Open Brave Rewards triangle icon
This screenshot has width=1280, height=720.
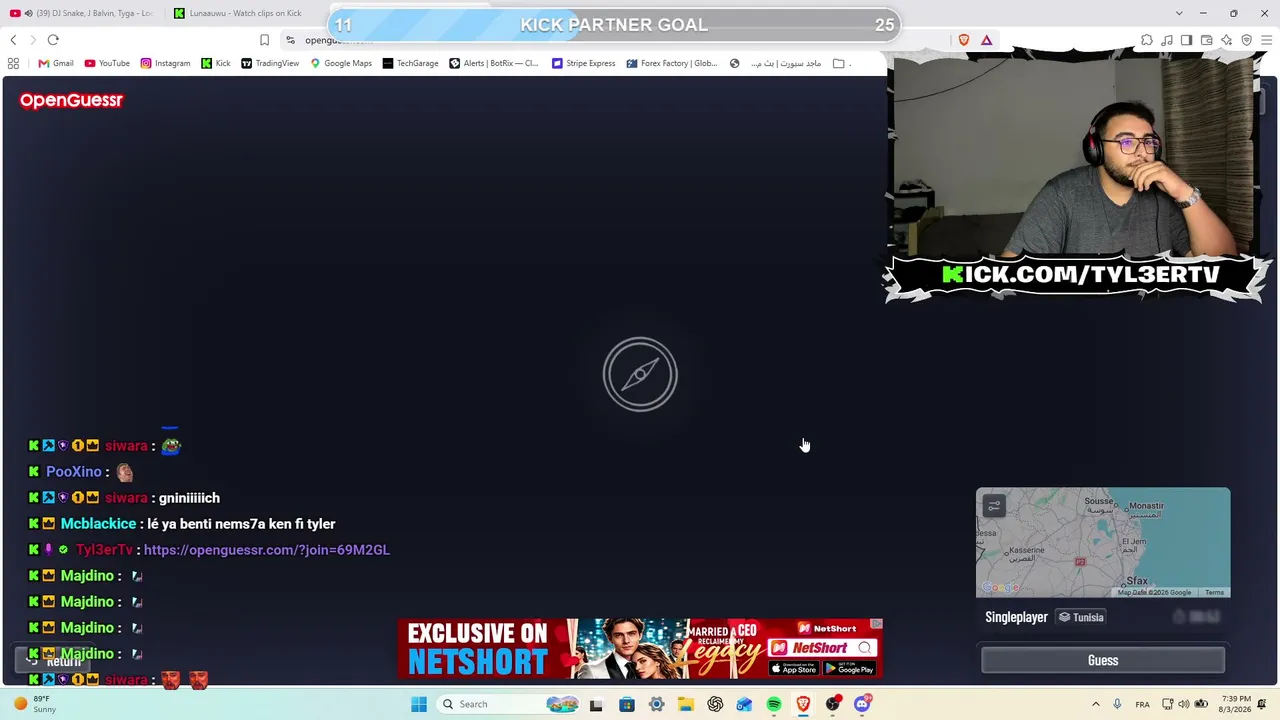click(x=986, y=40)
